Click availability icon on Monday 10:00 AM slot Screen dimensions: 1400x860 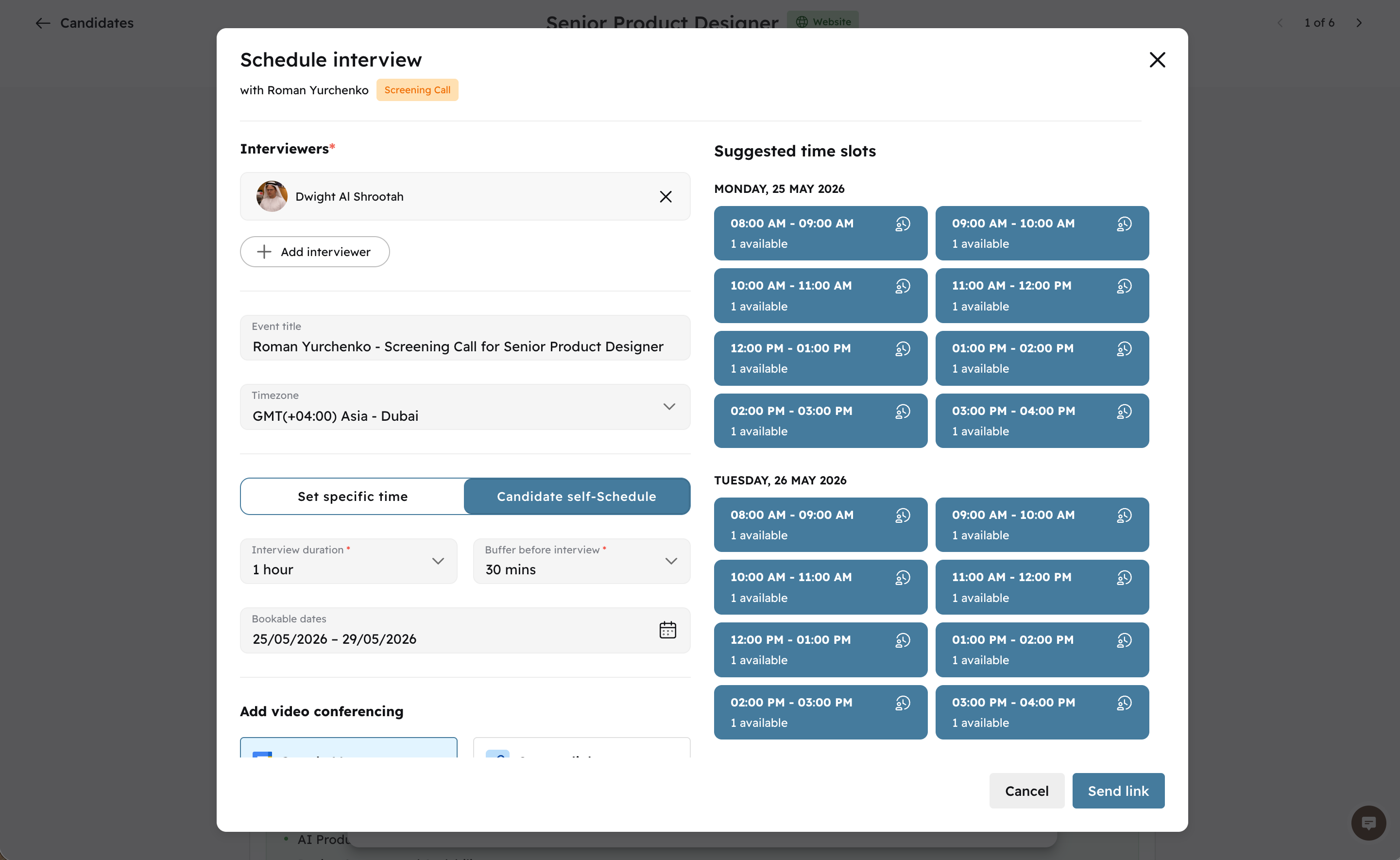click(x=903, y=286)
